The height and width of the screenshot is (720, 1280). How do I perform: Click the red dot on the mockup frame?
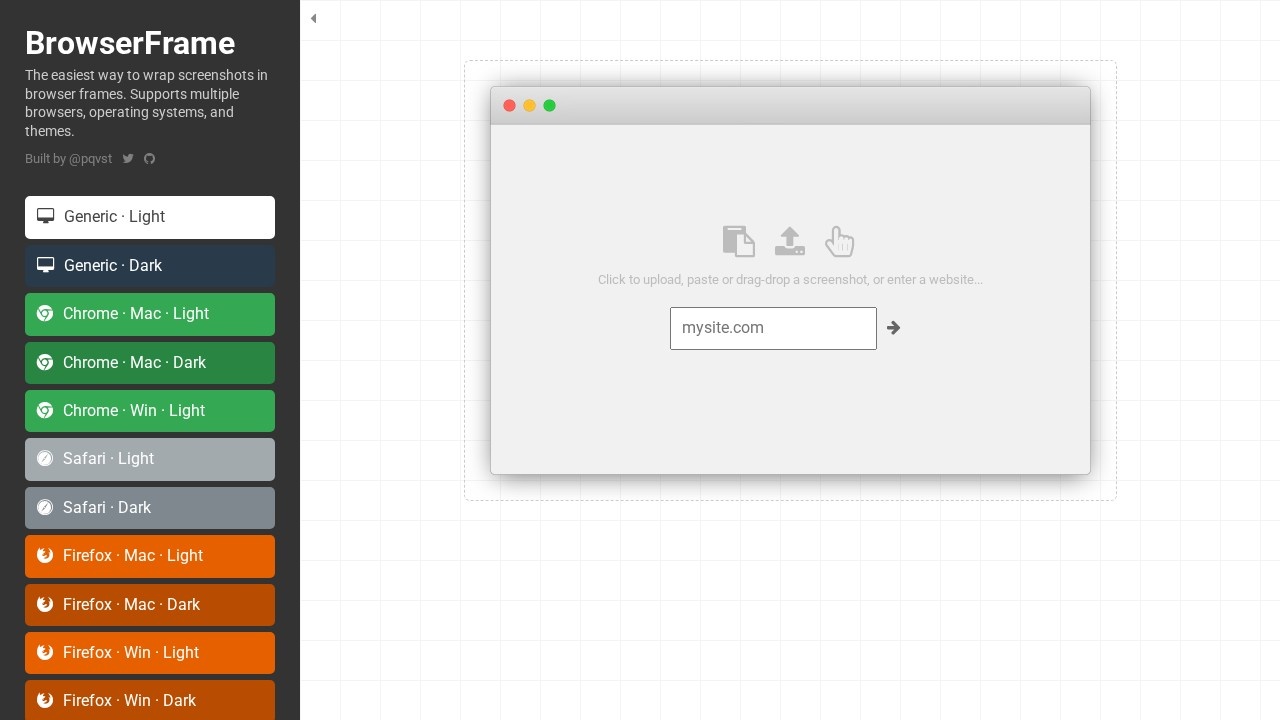coord(510,106)
